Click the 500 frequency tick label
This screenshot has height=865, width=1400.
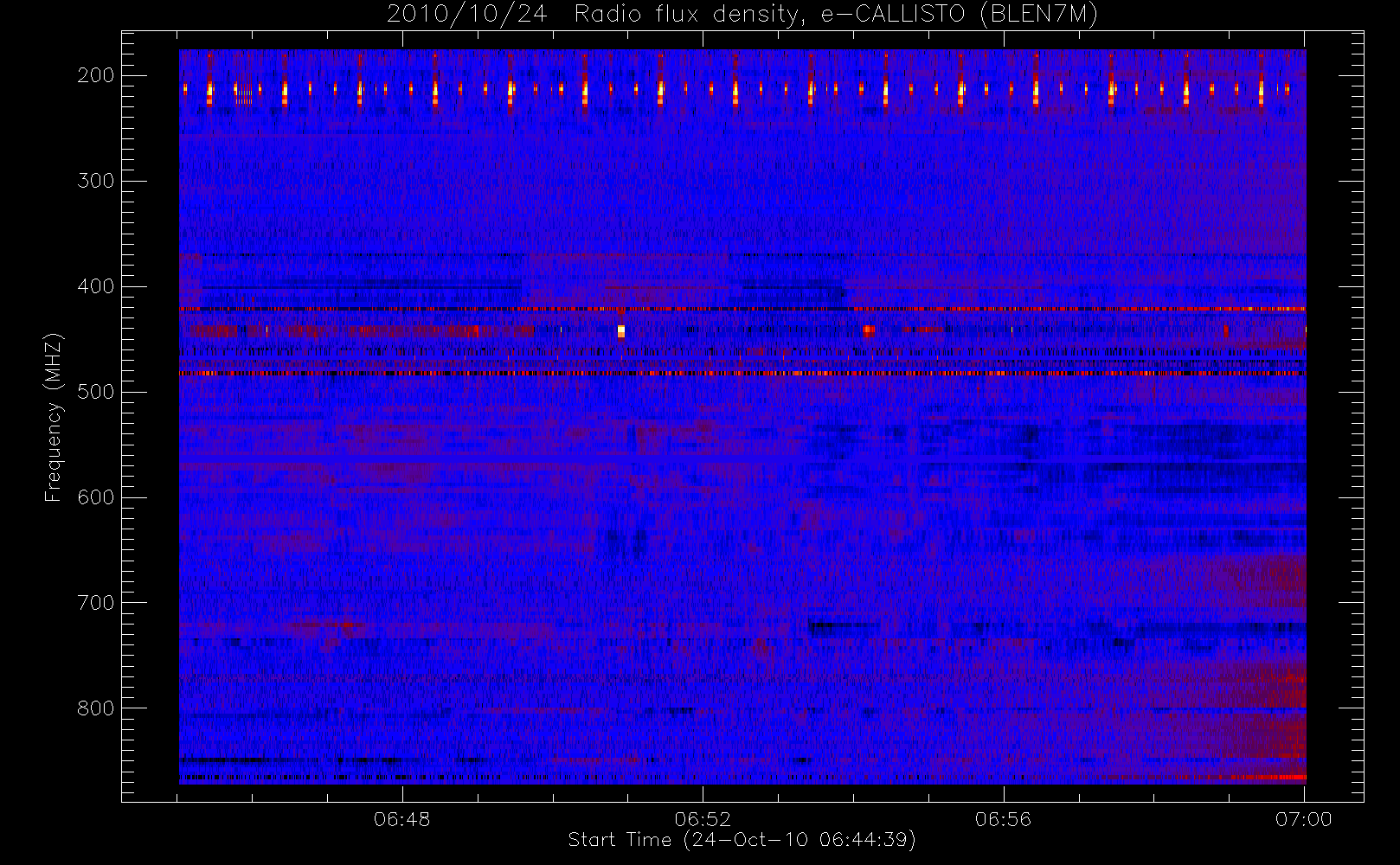pos(96,392)
